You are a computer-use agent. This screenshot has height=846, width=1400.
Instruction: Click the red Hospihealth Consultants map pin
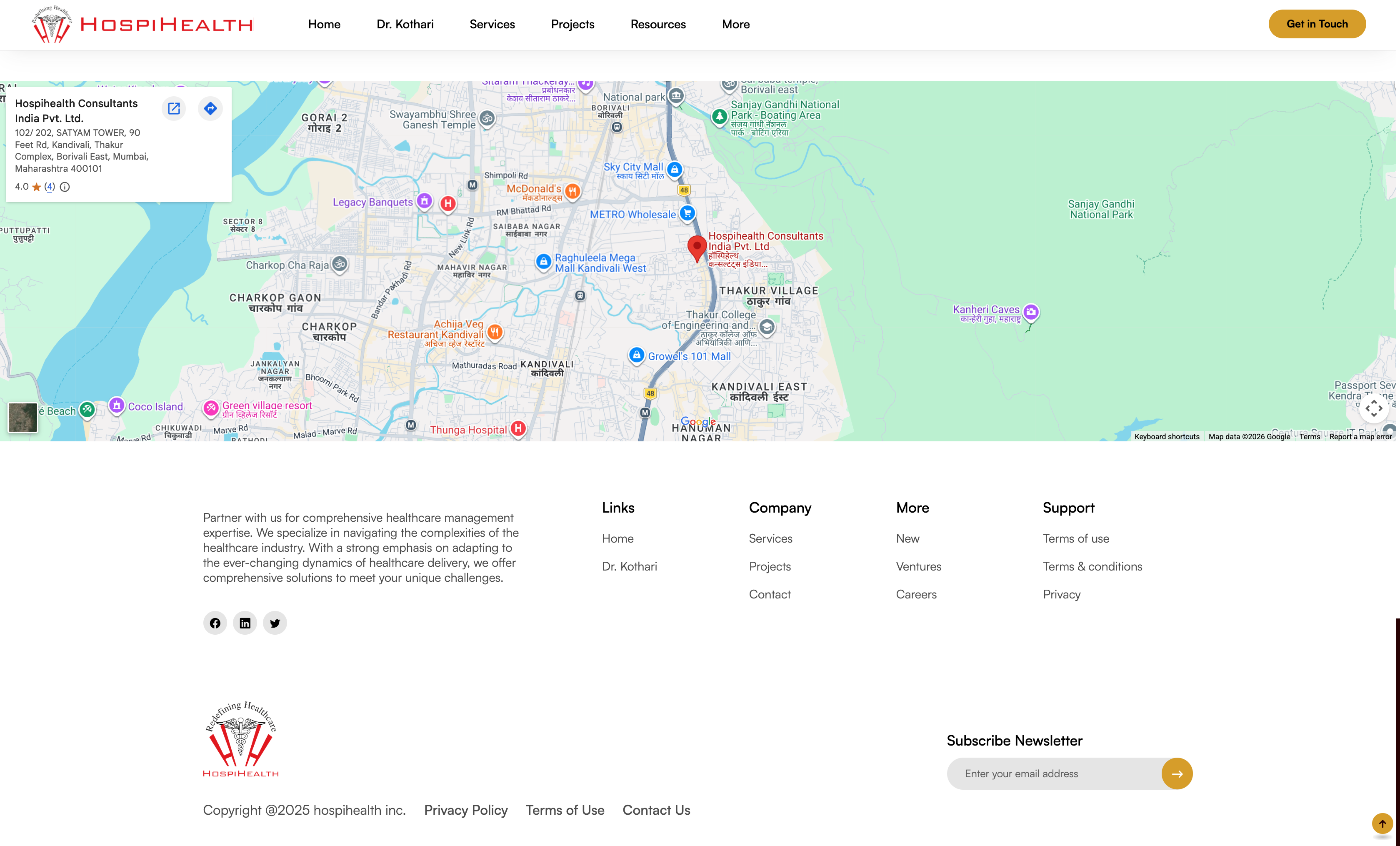click(697, 248)
